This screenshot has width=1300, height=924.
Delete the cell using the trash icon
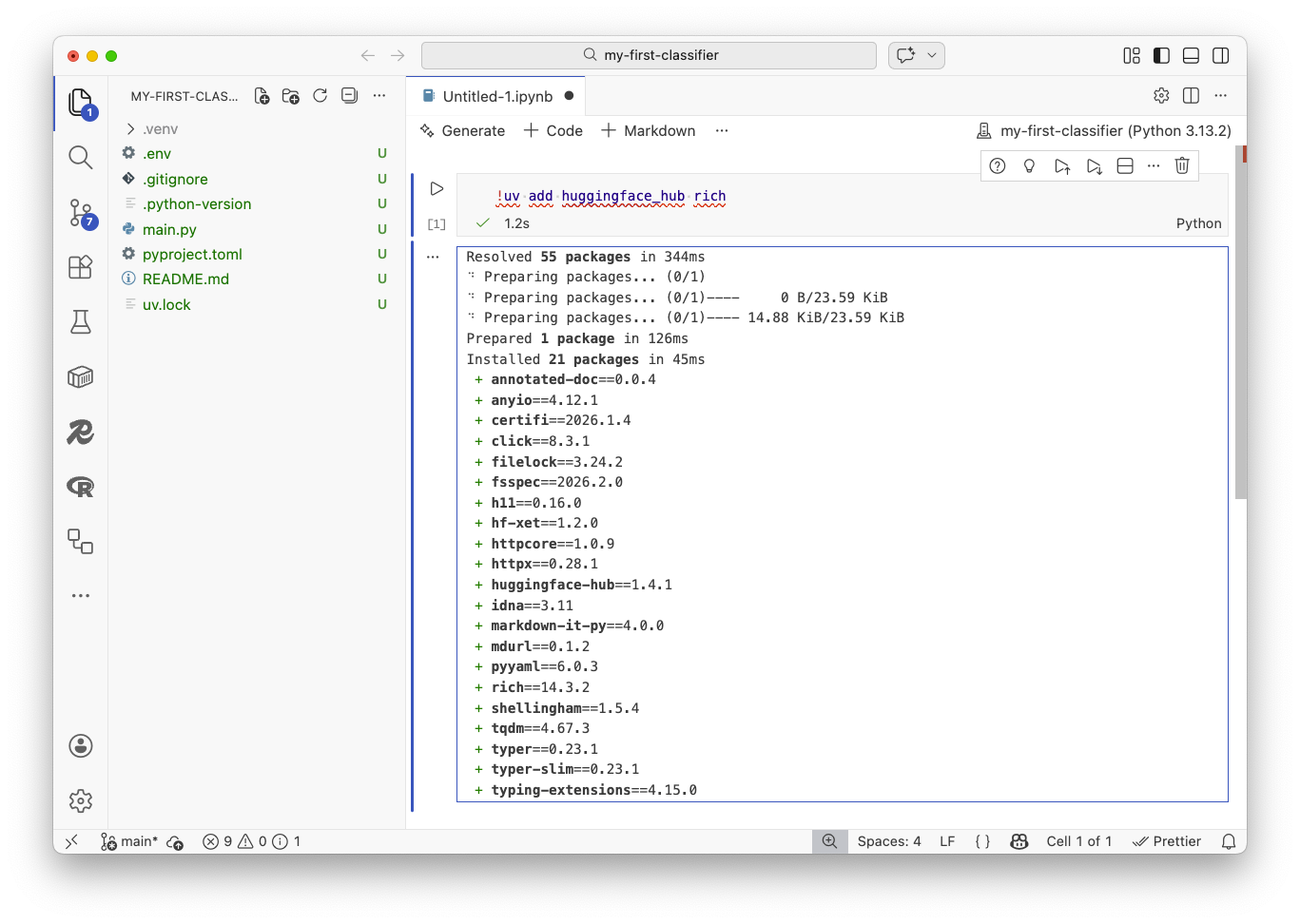(1182, 165)
